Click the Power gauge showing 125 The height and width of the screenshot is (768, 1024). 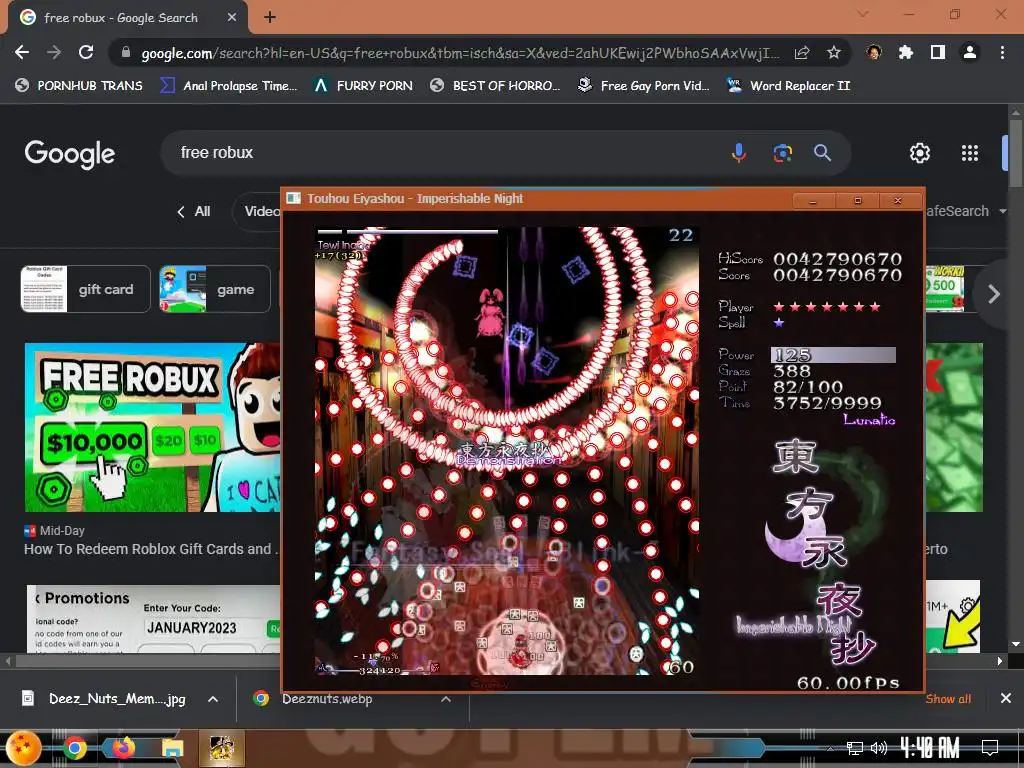coord(833,355)
